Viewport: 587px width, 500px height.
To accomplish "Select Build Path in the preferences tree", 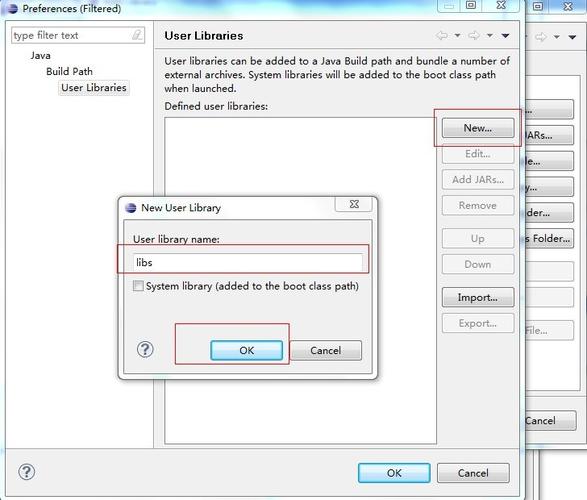I will click(x=69, y=71).
